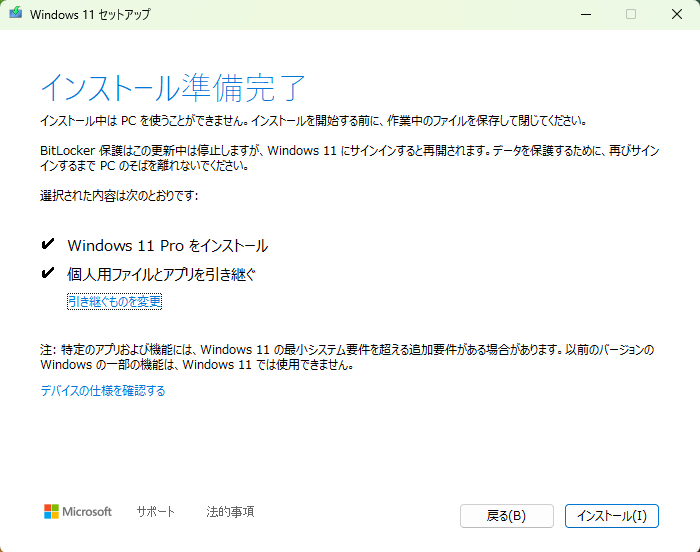Click the four-color Microsoft logo squares
Screen dimensions: 700x552
[x=52, y=511]
